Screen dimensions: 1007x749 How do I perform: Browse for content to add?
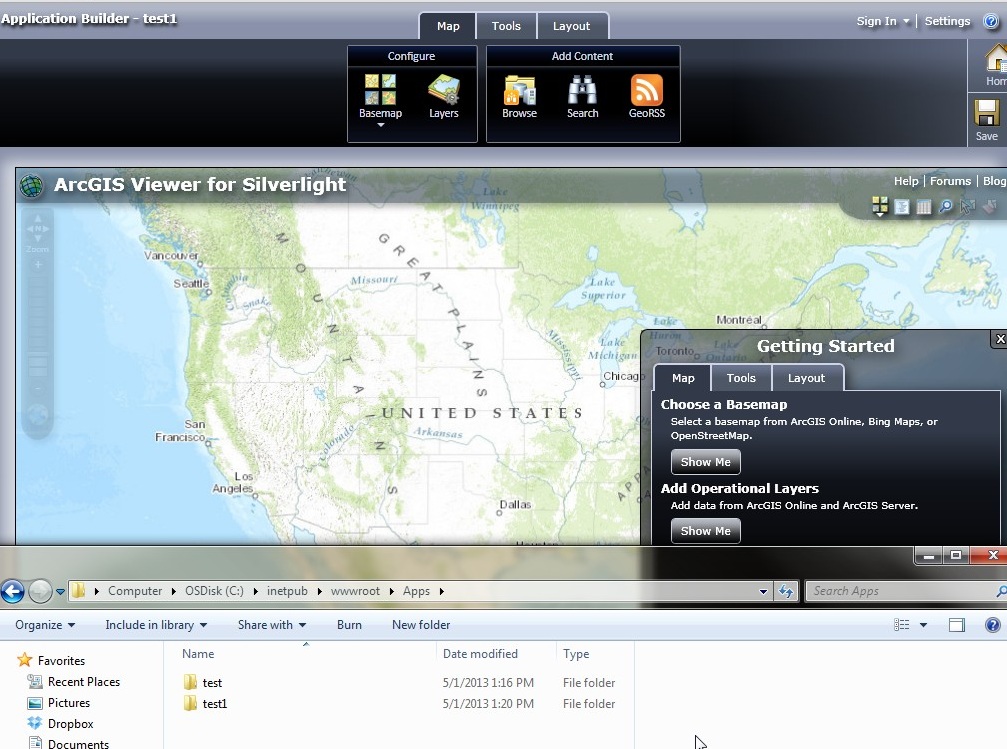coord(519,96)
